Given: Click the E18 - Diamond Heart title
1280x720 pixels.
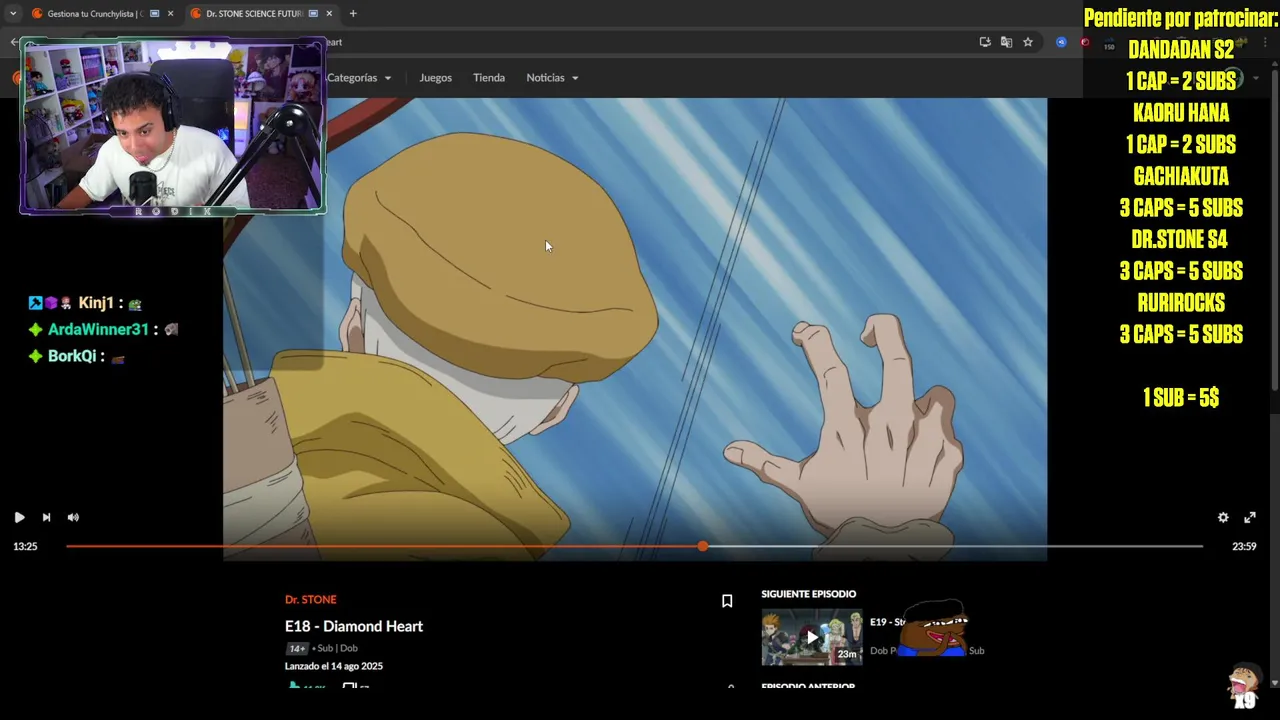Looking at the screenshot, I should (354, 626).
